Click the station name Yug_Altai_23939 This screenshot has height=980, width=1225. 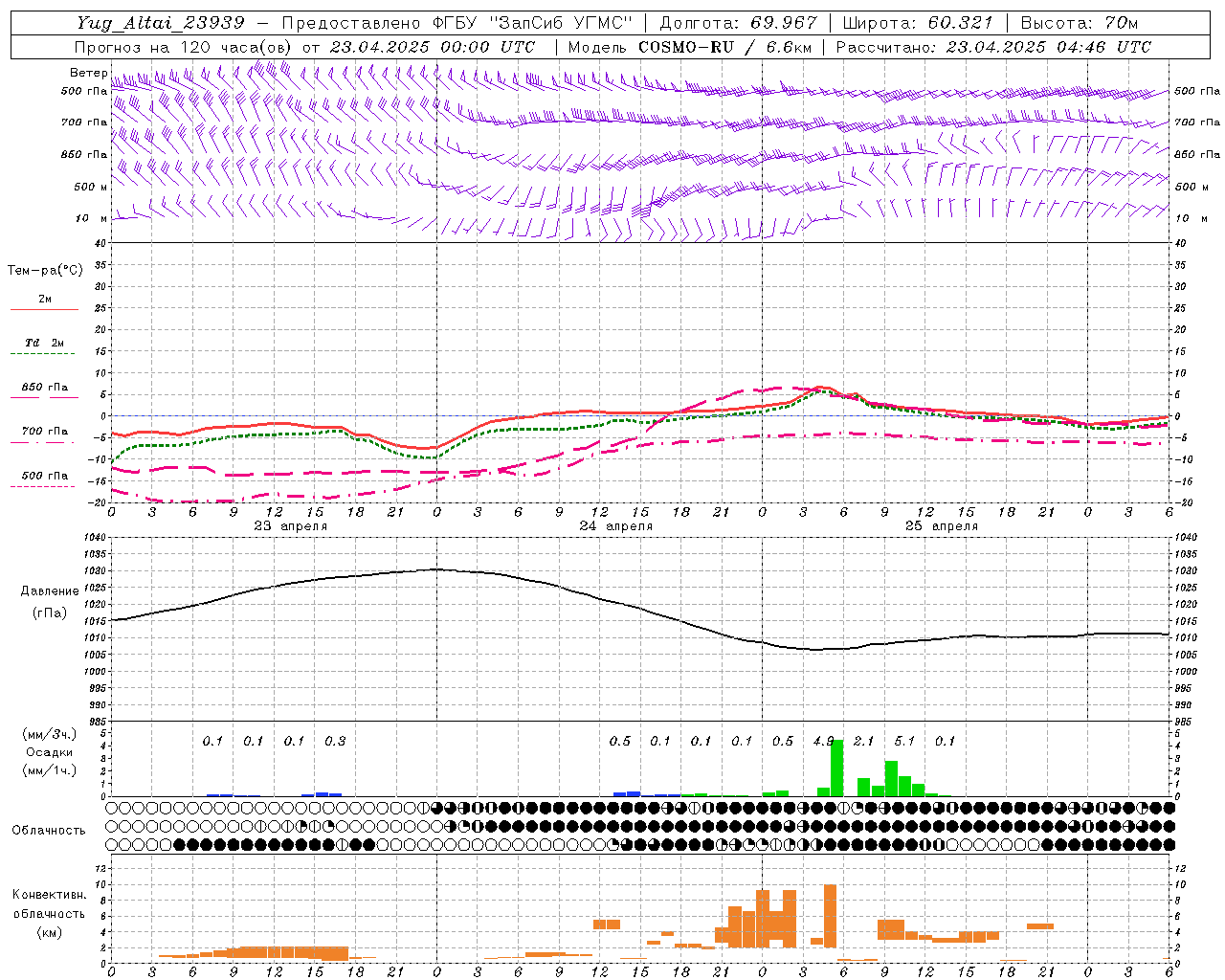tap(161, 23)
